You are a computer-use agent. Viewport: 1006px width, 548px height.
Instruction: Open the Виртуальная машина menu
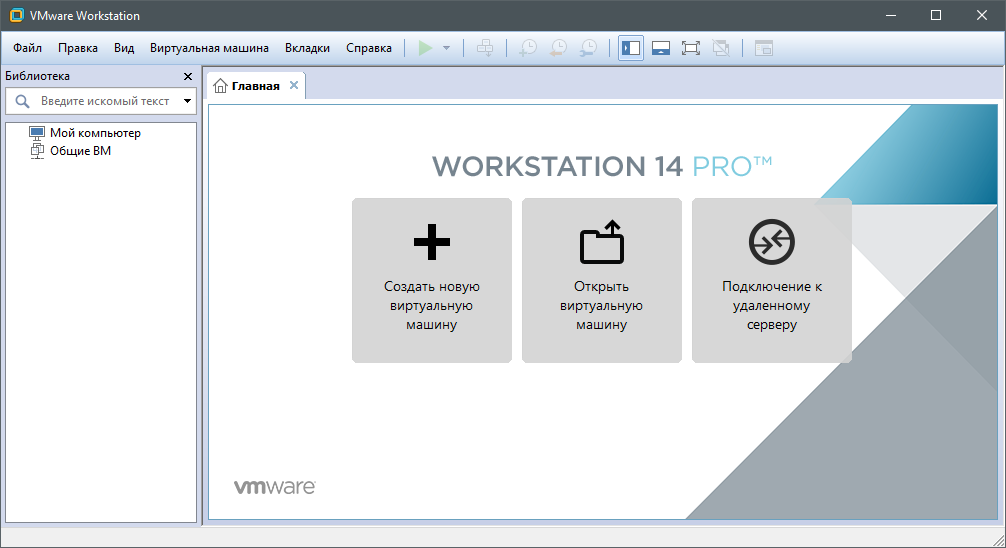(209, 48)
